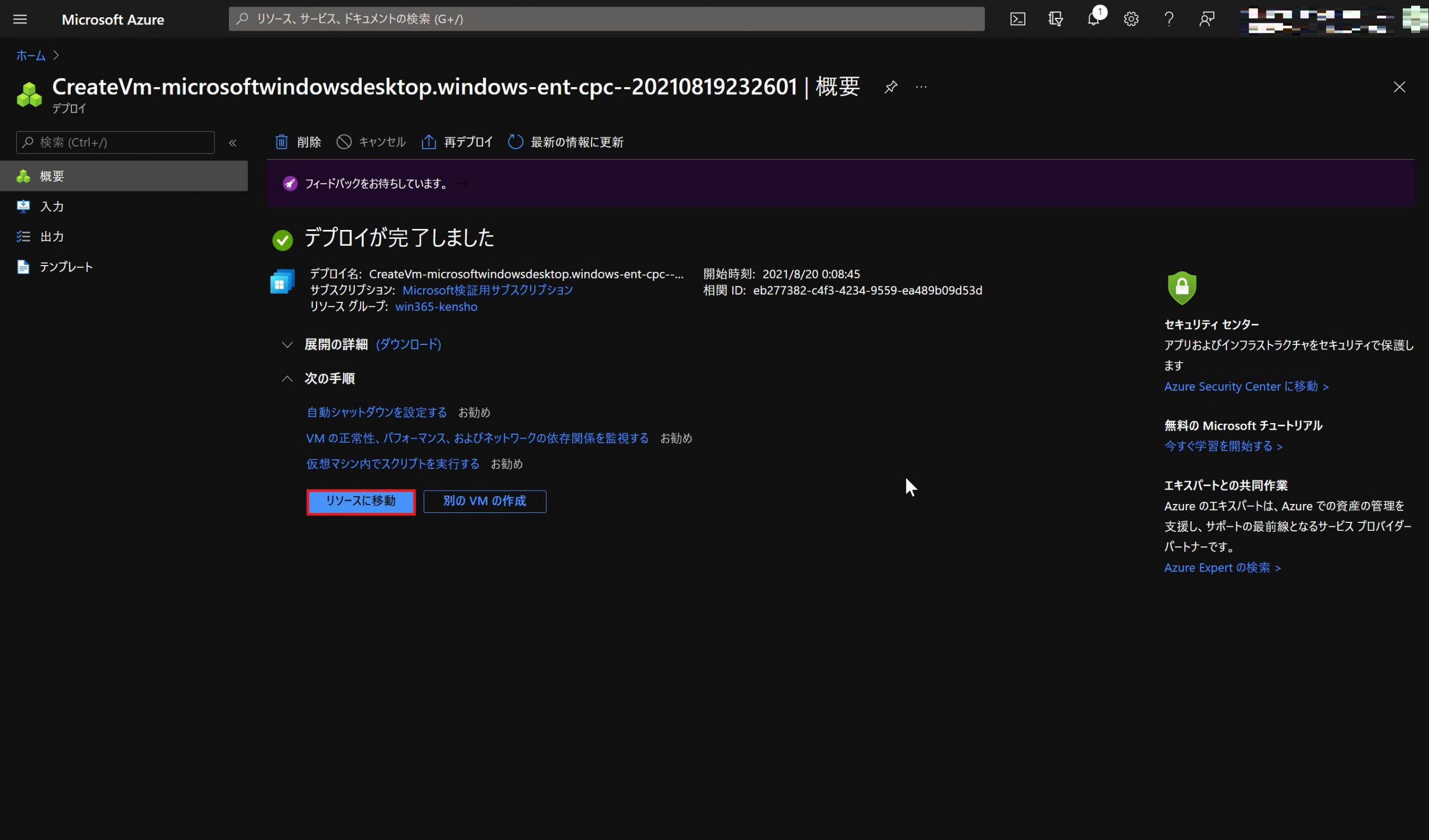The height and width of the screenshot is (840, 1429).
Task: Refresh with 最新の情報に更新
Action: click(x=566, y=142)
